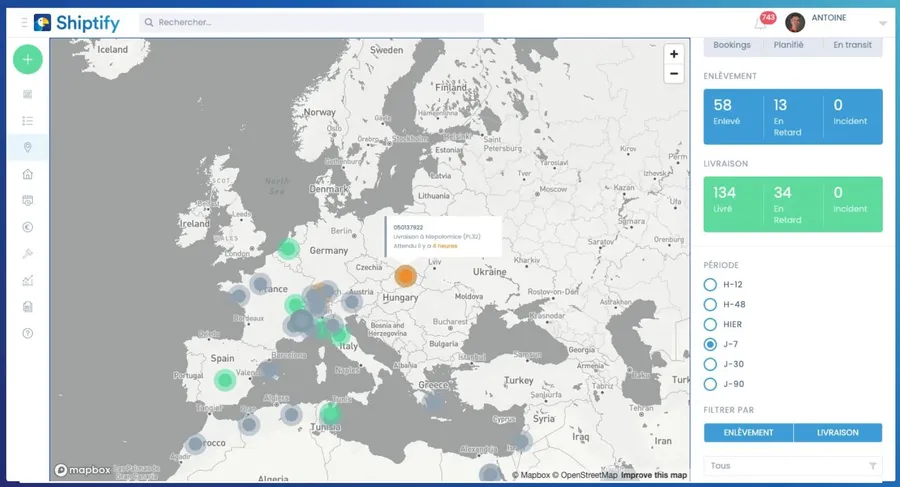The width and height of the screenshot is (900, 487).
Task: Open the 0 Incident delivery tile
Action: tap(853, 204)
